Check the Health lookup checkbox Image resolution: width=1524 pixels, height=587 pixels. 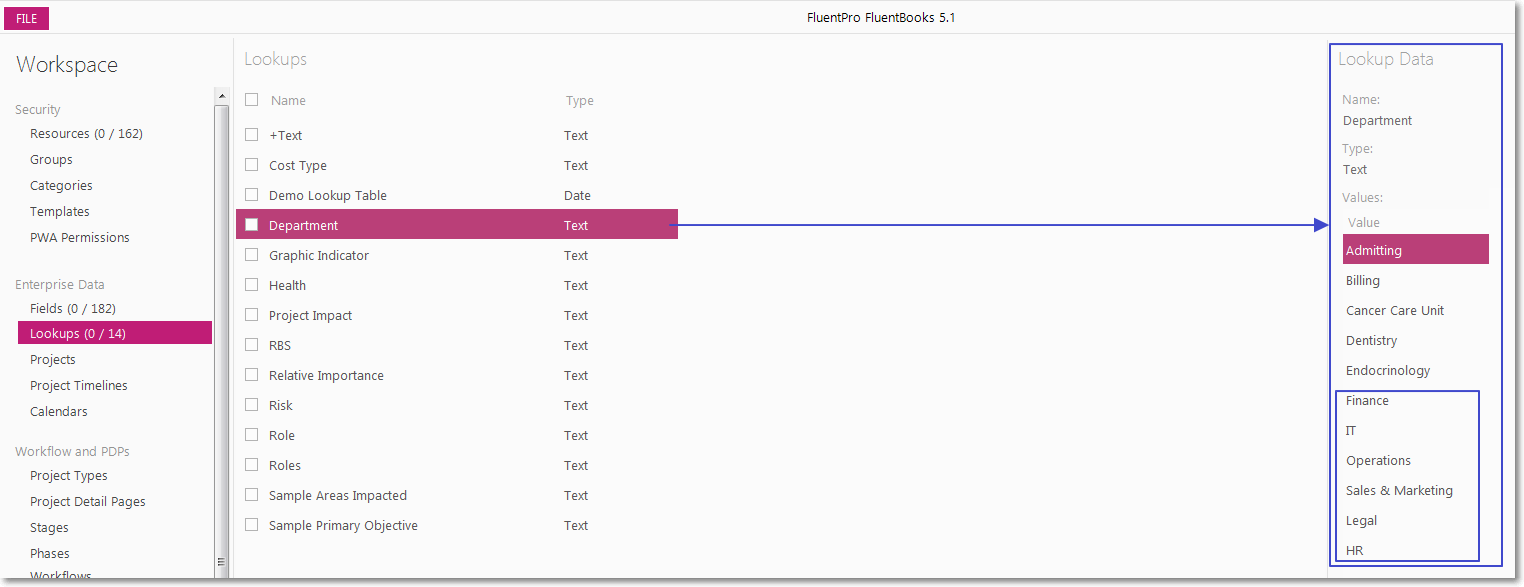[x=252, y=285]
